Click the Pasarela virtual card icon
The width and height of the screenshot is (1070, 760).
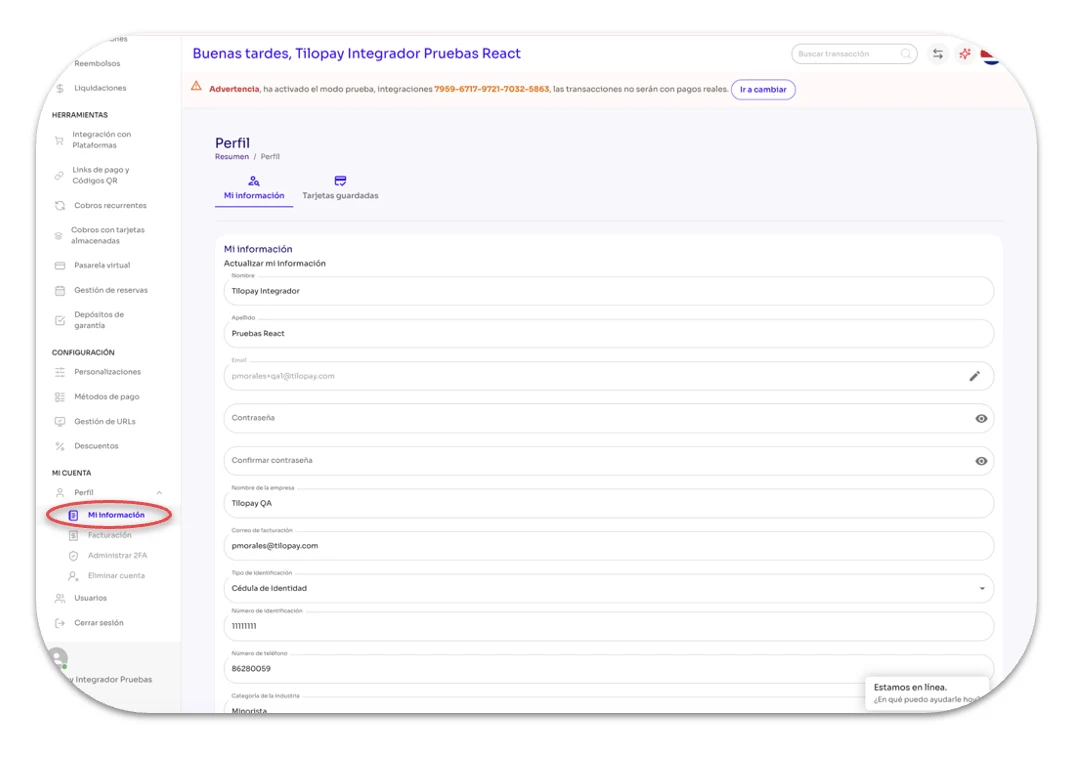click(x=60, y=265)
